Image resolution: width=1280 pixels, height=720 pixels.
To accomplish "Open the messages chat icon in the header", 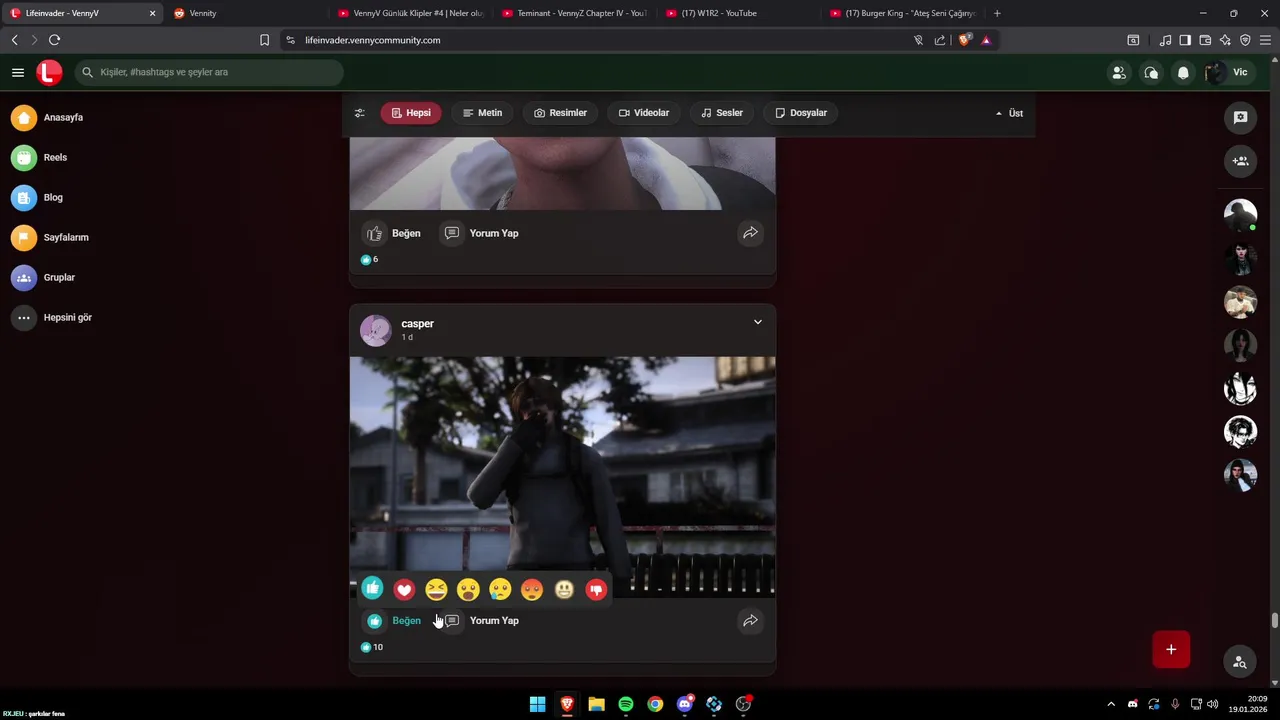I will 1151,72.
